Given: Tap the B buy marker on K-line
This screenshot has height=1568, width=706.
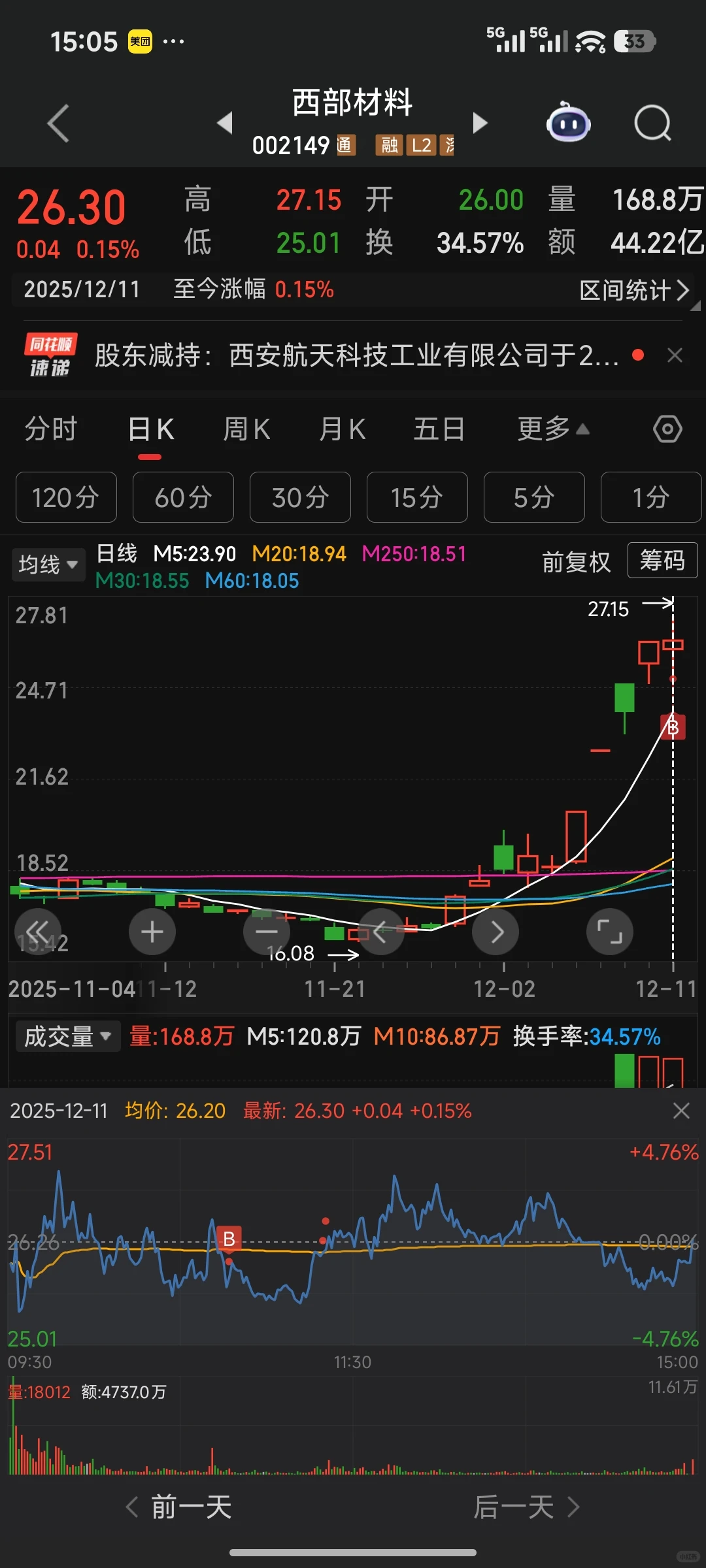Looking at the screenshot, I should pos(673,727).
